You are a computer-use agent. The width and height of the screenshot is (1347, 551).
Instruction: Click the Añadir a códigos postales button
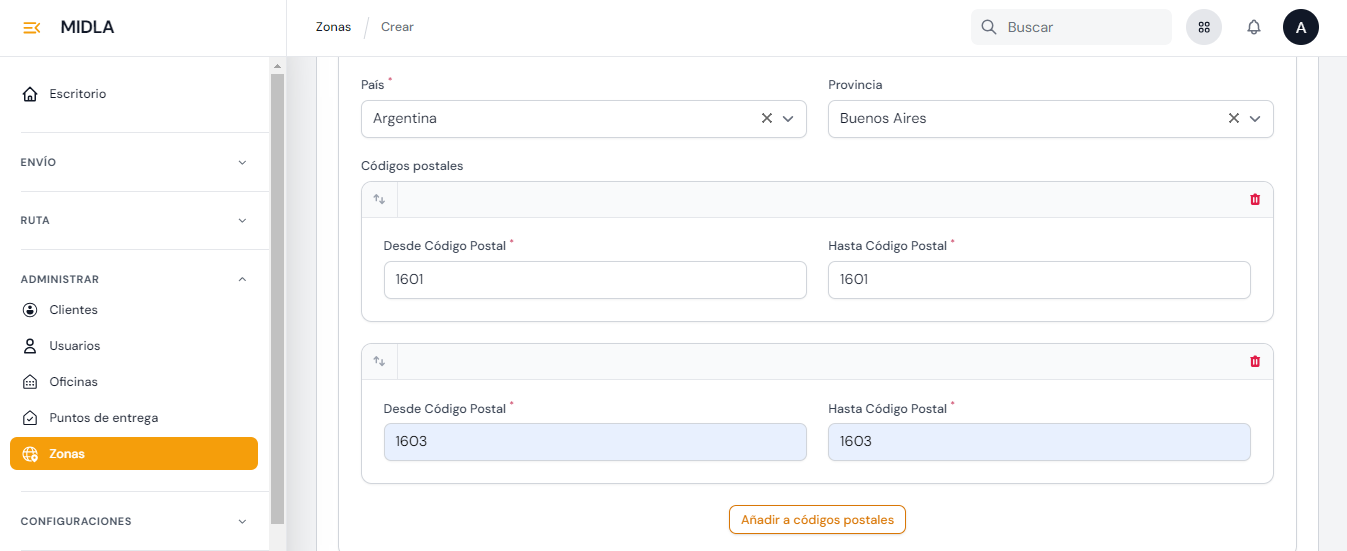817,520
